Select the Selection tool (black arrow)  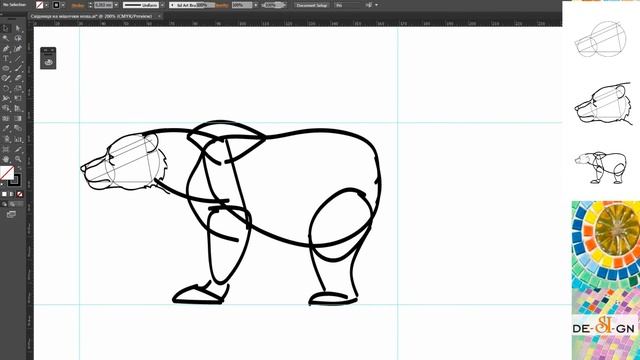(6, 28)
